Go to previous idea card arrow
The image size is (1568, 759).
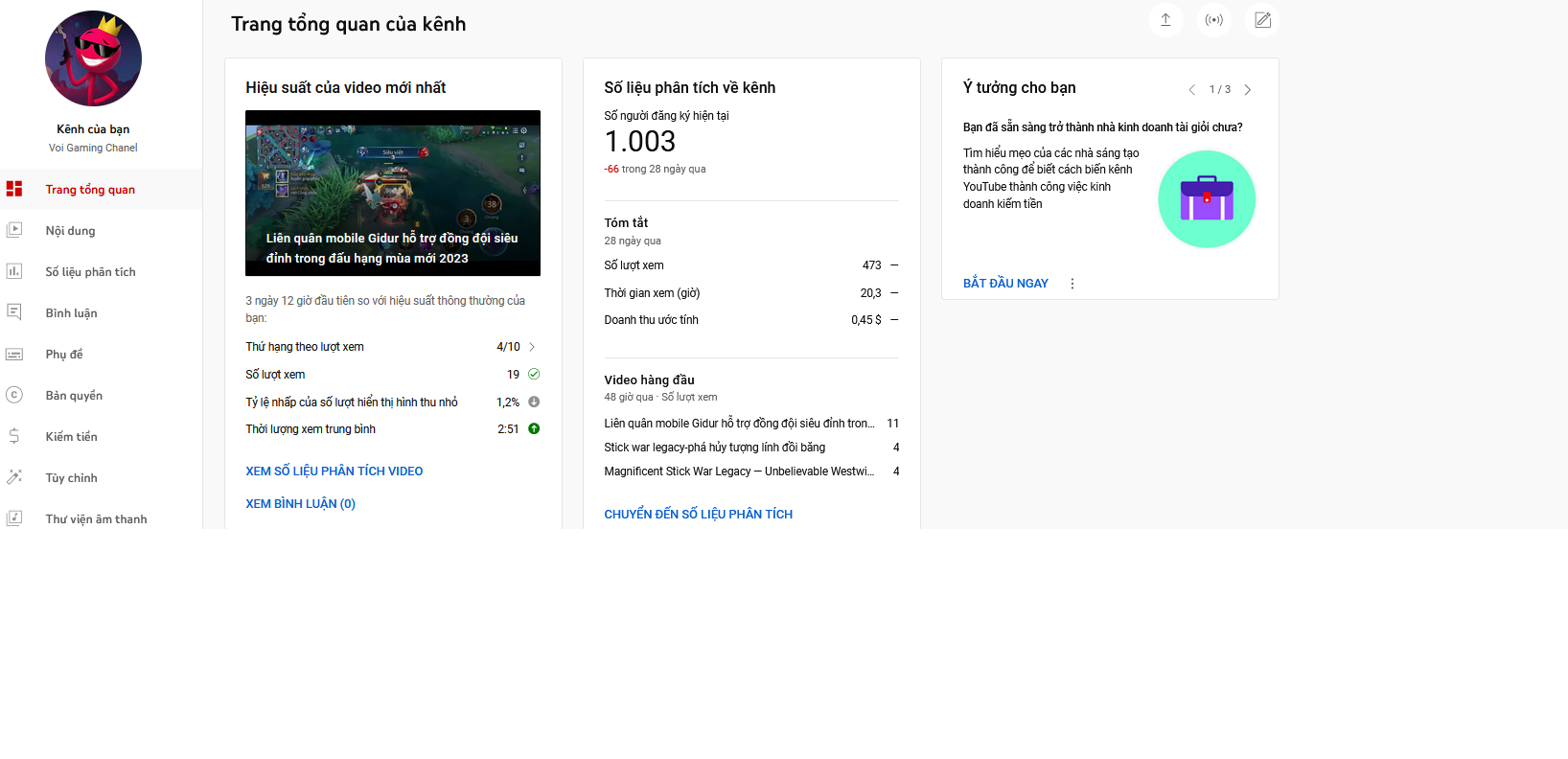[x=1191, y=90]
